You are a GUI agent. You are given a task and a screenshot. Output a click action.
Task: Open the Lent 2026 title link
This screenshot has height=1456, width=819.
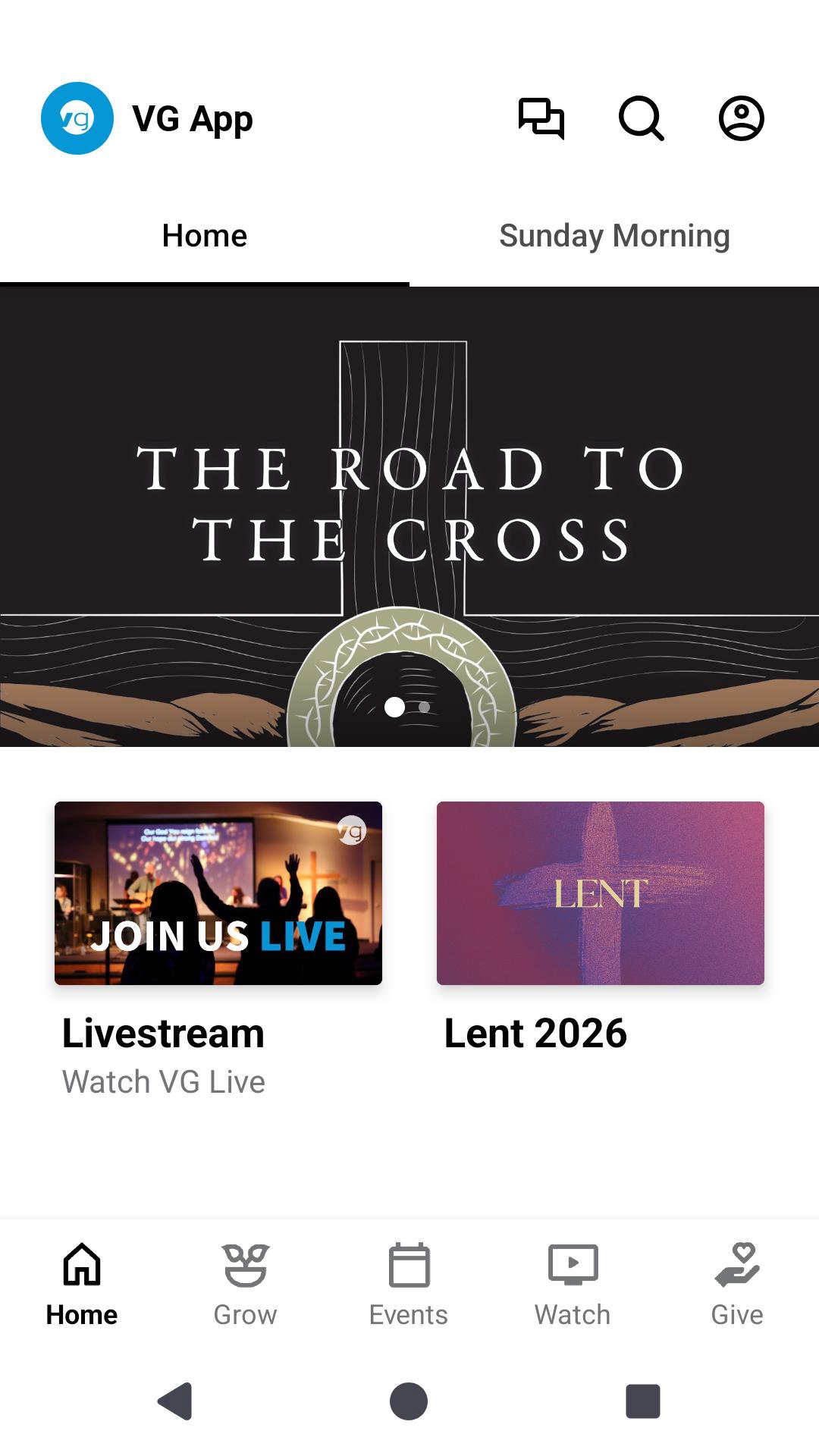click(535, 1033)
